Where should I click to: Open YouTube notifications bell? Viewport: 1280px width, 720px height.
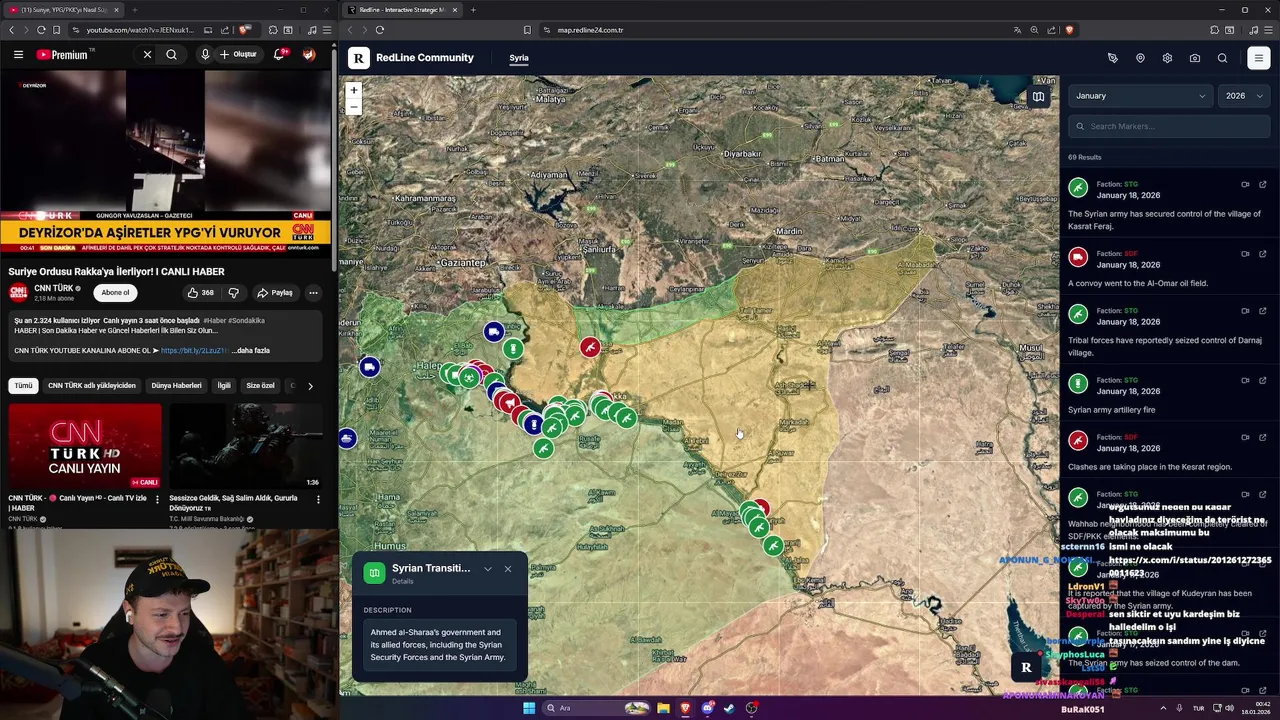click(280, 54)
